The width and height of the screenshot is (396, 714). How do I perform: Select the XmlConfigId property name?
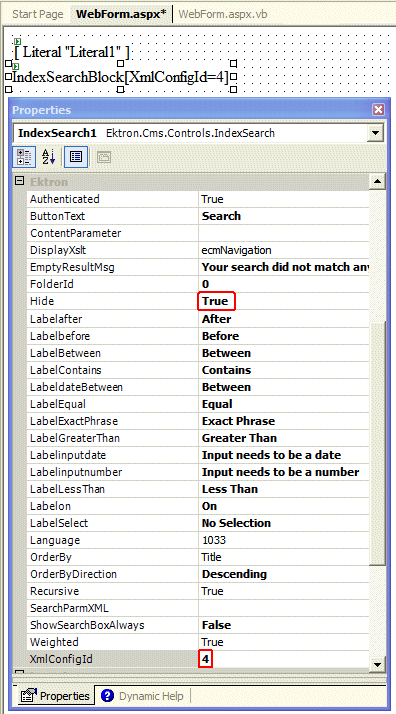tap(61, 659)
